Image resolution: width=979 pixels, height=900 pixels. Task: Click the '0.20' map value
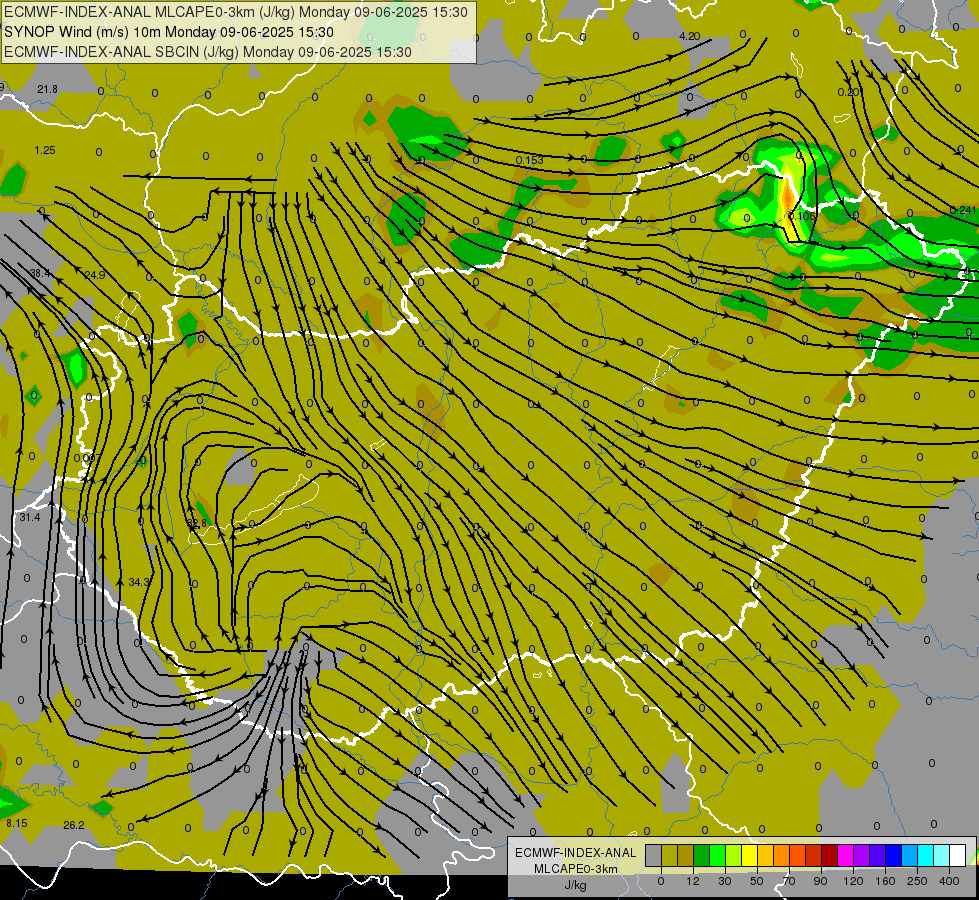[848, 92]
